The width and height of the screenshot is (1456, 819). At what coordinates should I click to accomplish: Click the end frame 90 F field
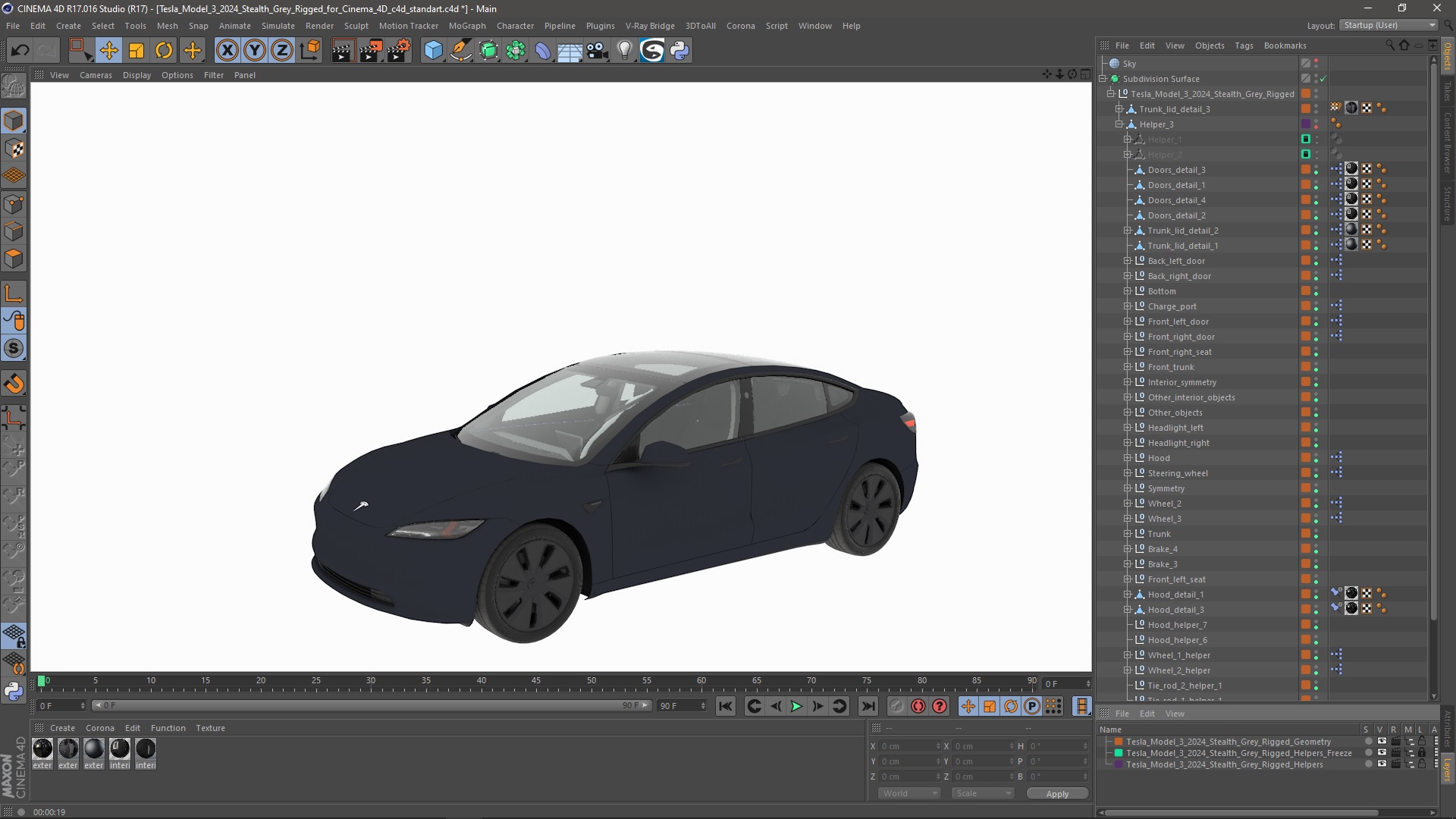[682, 706]
